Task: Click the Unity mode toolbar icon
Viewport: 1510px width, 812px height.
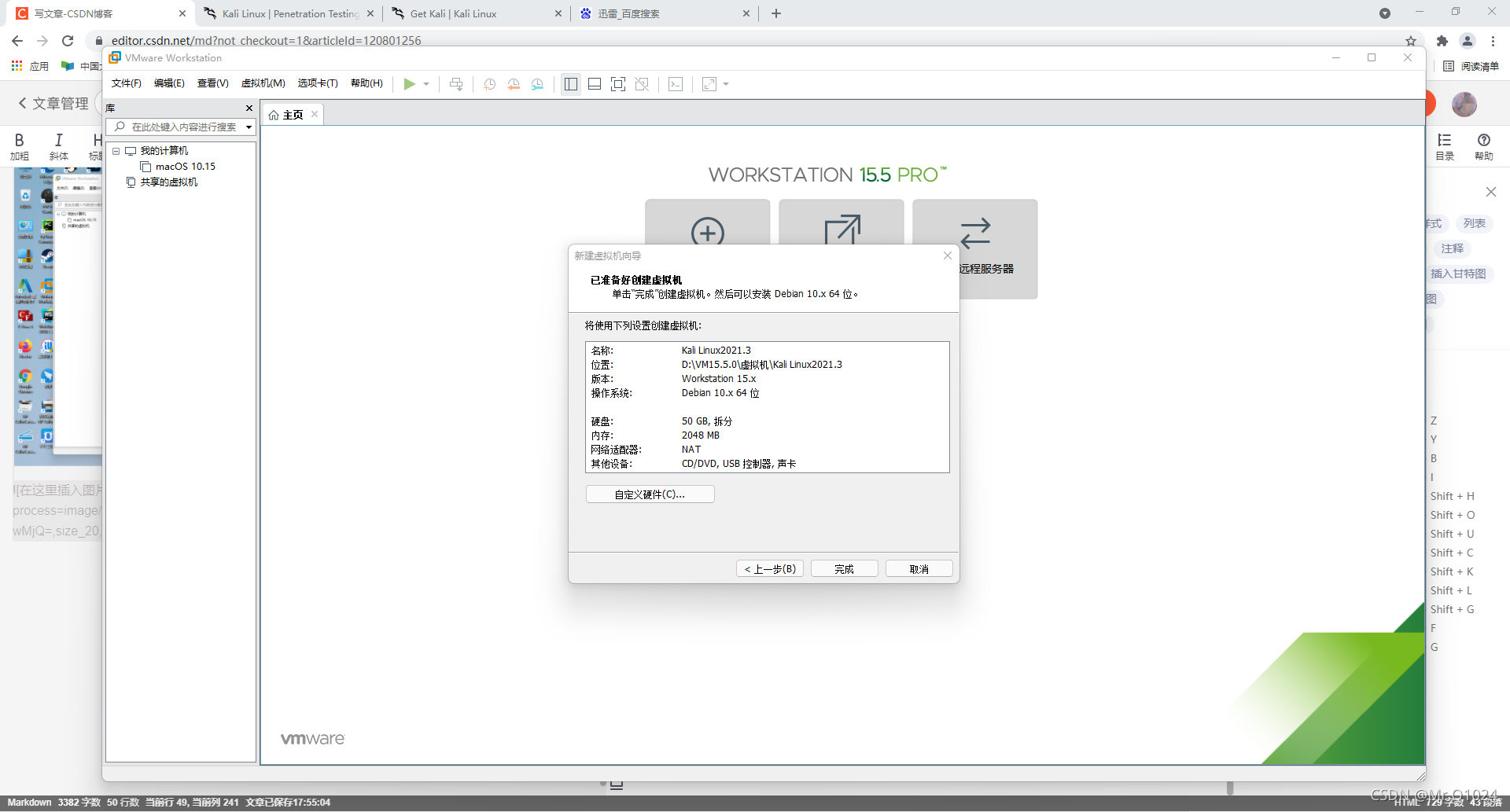Action: pyautogui.click(x=642, y=84)
